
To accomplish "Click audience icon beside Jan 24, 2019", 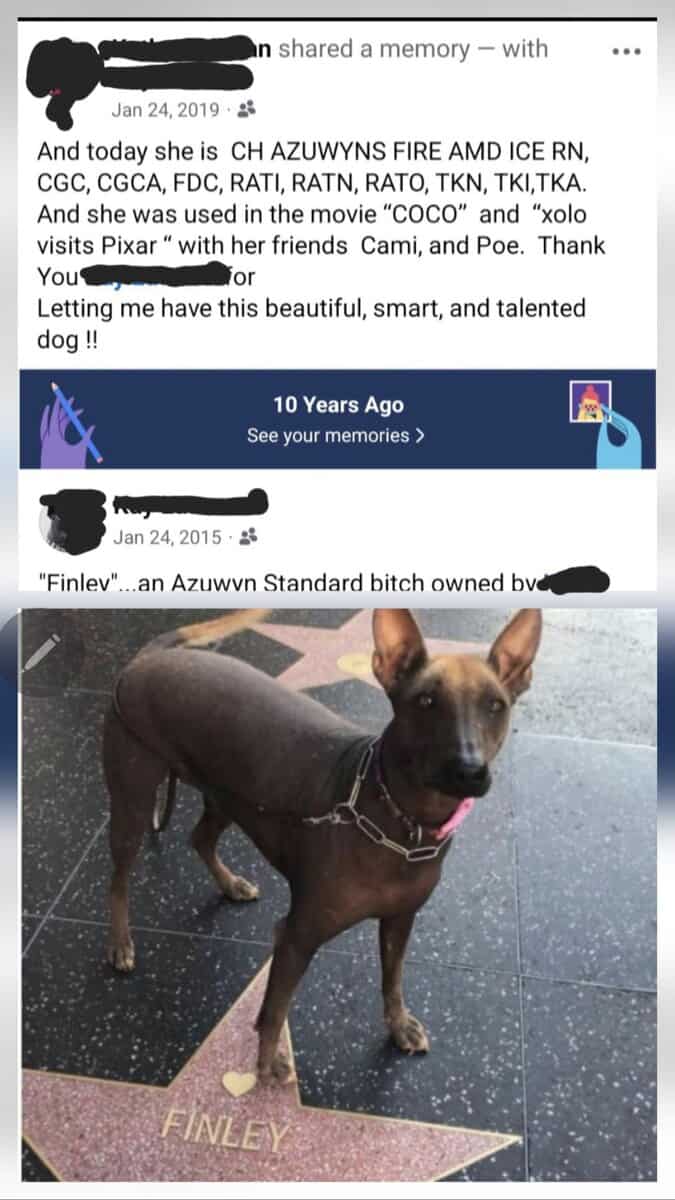I will 241,109.
